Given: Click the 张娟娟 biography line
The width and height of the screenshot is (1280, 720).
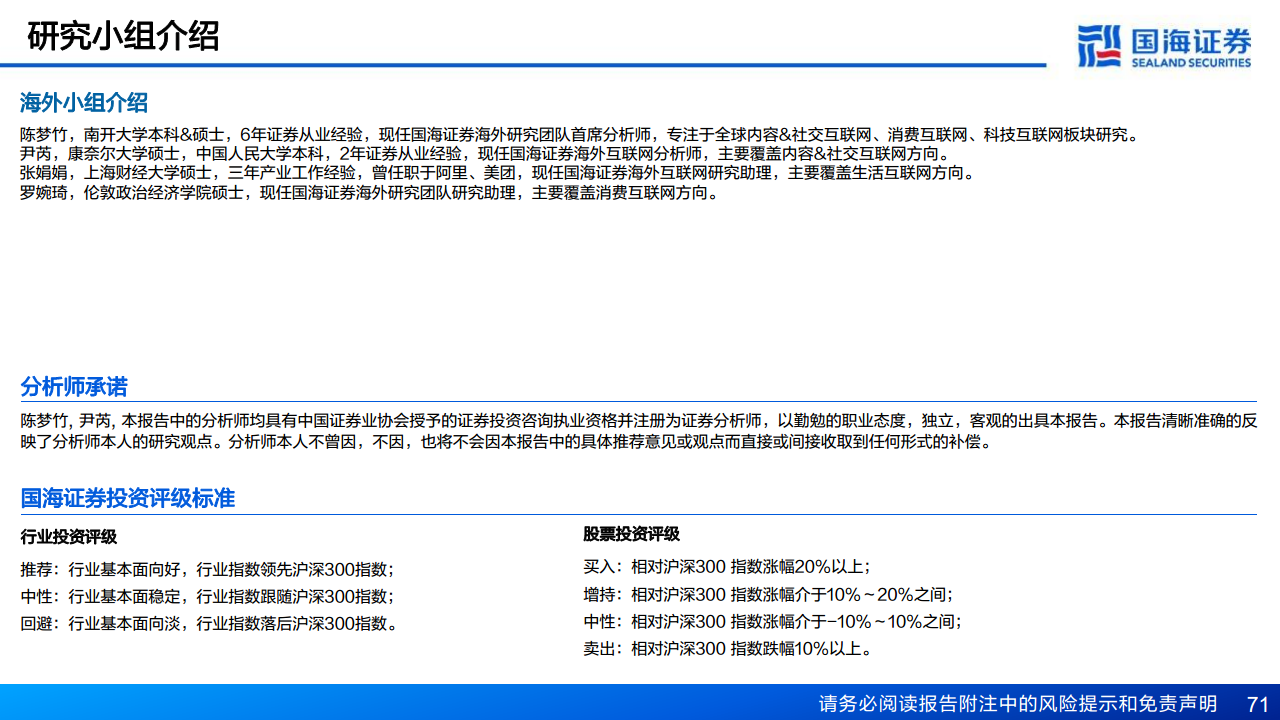Looking at the screenshot, I should 497,173.
